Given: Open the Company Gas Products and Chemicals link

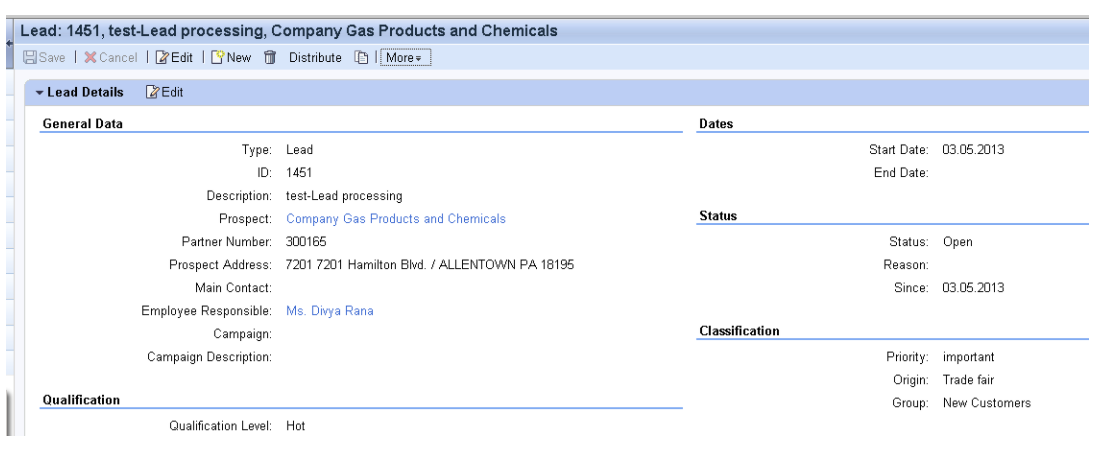Looking at the screenshot, I should pos(396,219).
